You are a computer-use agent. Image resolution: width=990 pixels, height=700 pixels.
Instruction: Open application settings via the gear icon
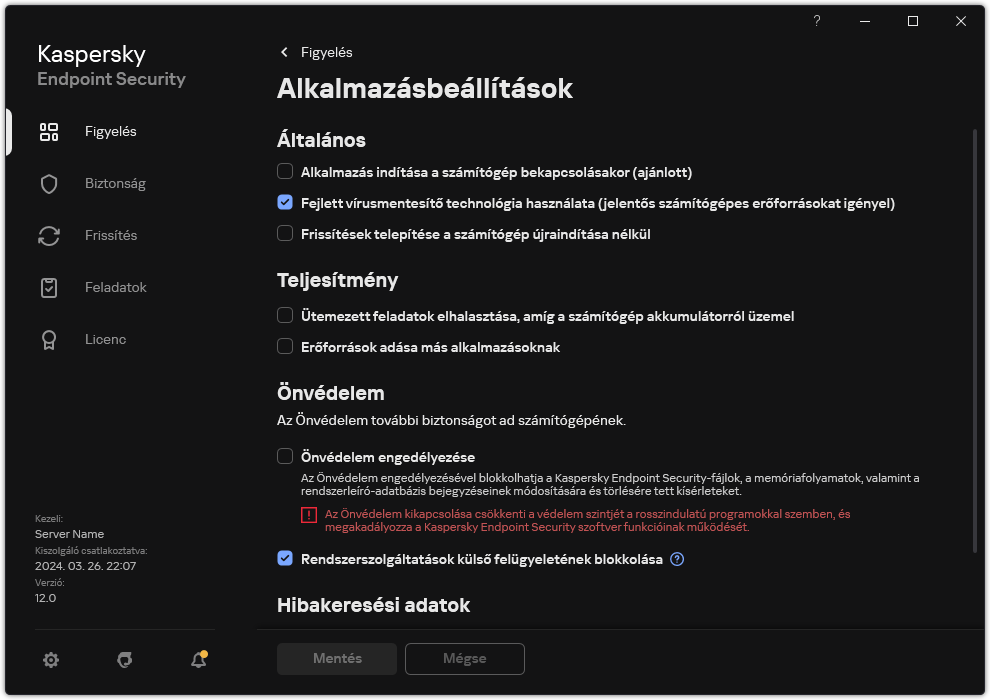51,660
